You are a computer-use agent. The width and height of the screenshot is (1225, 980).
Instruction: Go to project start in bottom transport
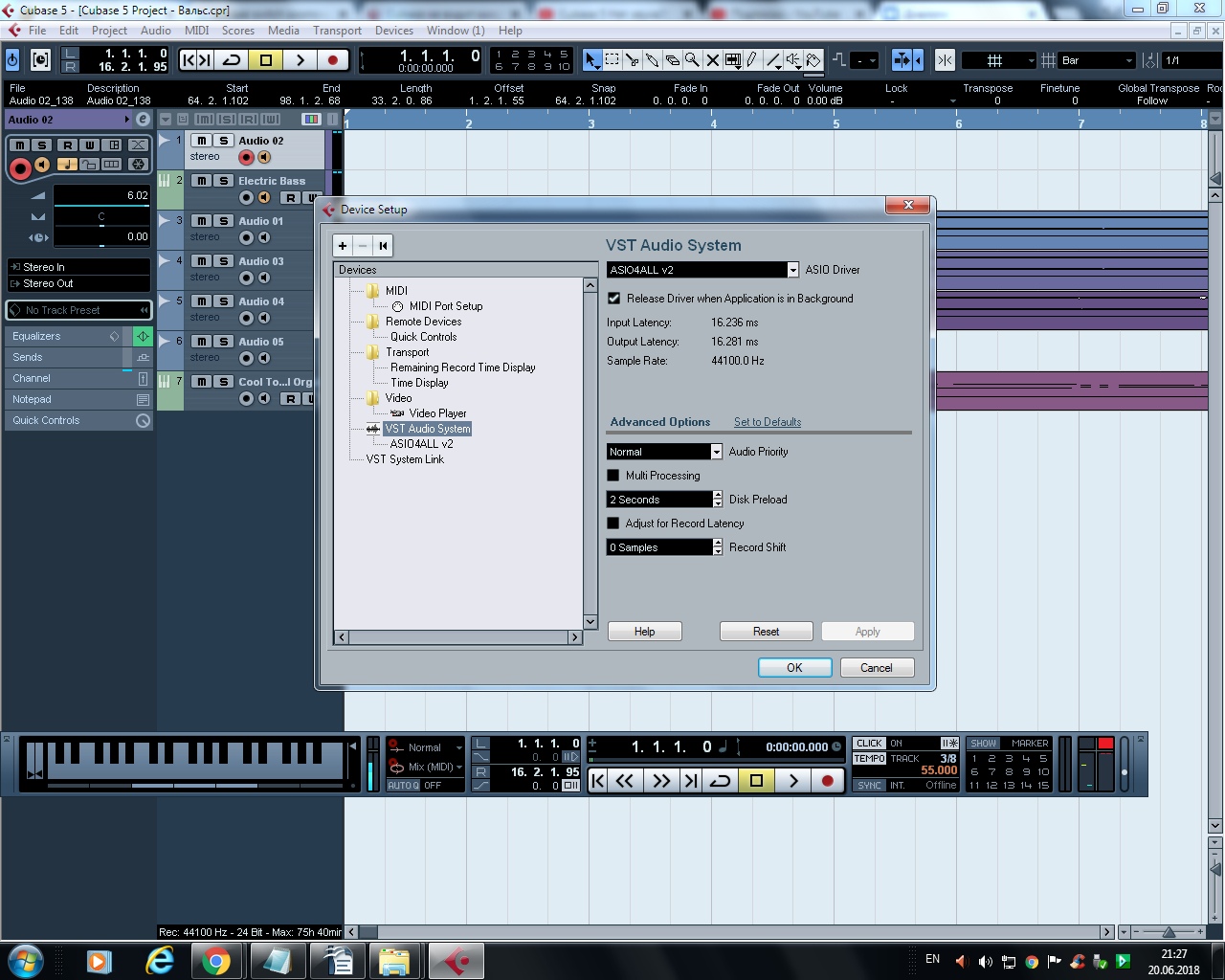point(598,780)
